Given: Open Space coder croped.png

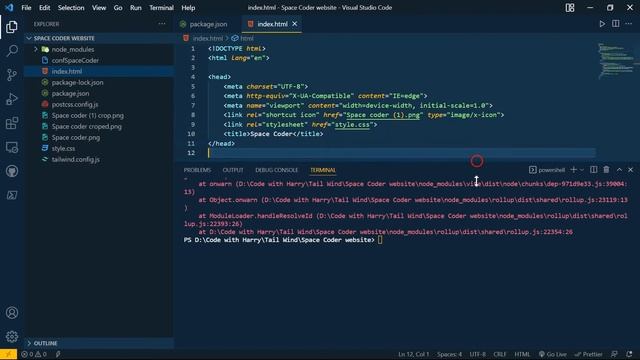Looking at the screenshot, I should click(x=87, y=127).
